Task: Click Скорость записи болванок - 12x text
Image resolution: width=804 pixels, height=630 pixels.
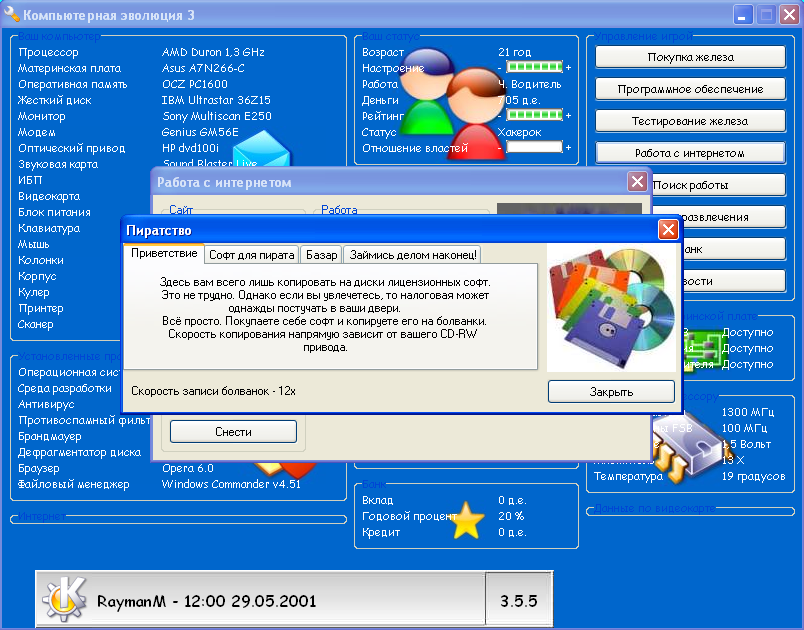Action: click(x=213, y=391)
